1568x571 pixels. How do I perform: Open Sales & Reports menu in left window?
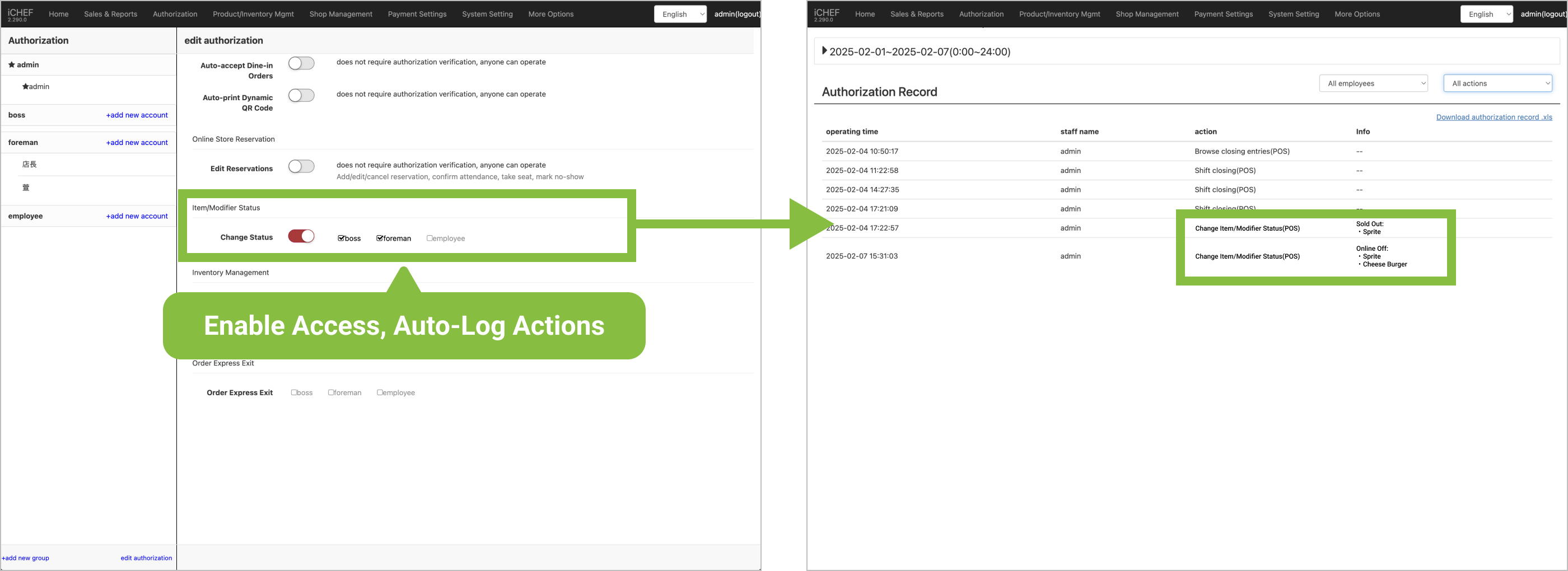110,14
